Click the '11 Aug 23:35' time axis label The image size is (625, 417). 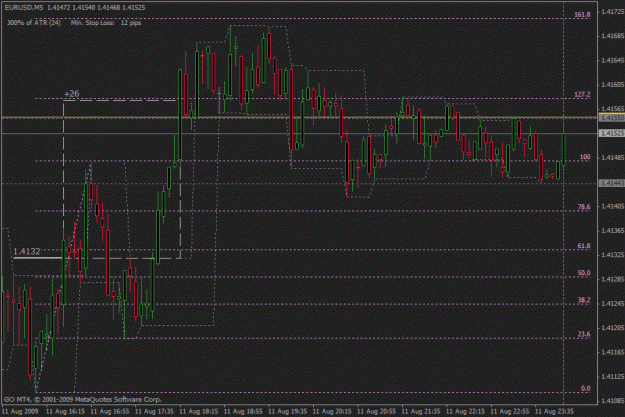click(554, 411)
